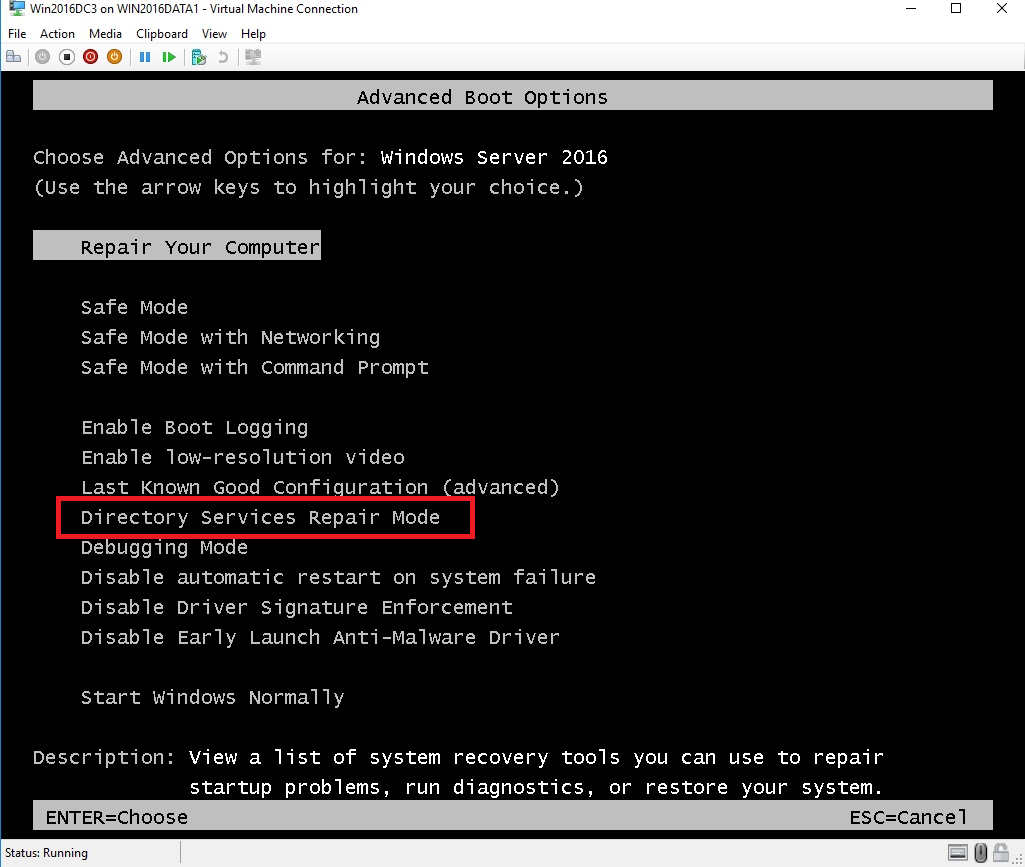This screenshot has width=1025, height=867.
Task: Select Enable Boot Logging
Action: (194, 428)
